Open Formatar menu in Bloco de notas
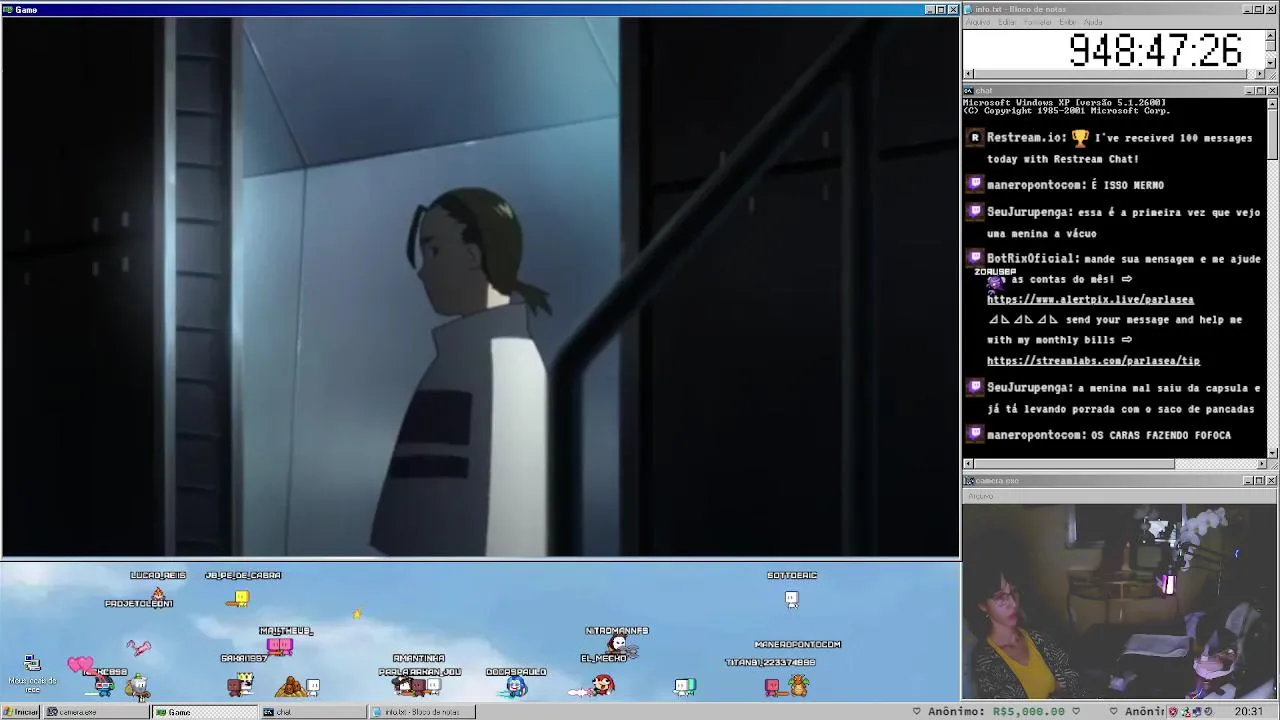The image size is (1280, 720). 1038,22
